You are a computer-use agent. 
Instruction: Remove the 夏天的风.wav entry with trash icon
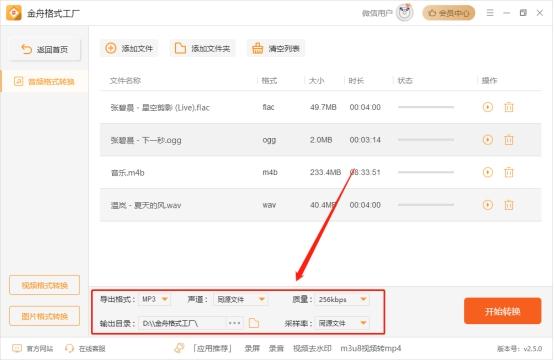[x=508, y=205]
